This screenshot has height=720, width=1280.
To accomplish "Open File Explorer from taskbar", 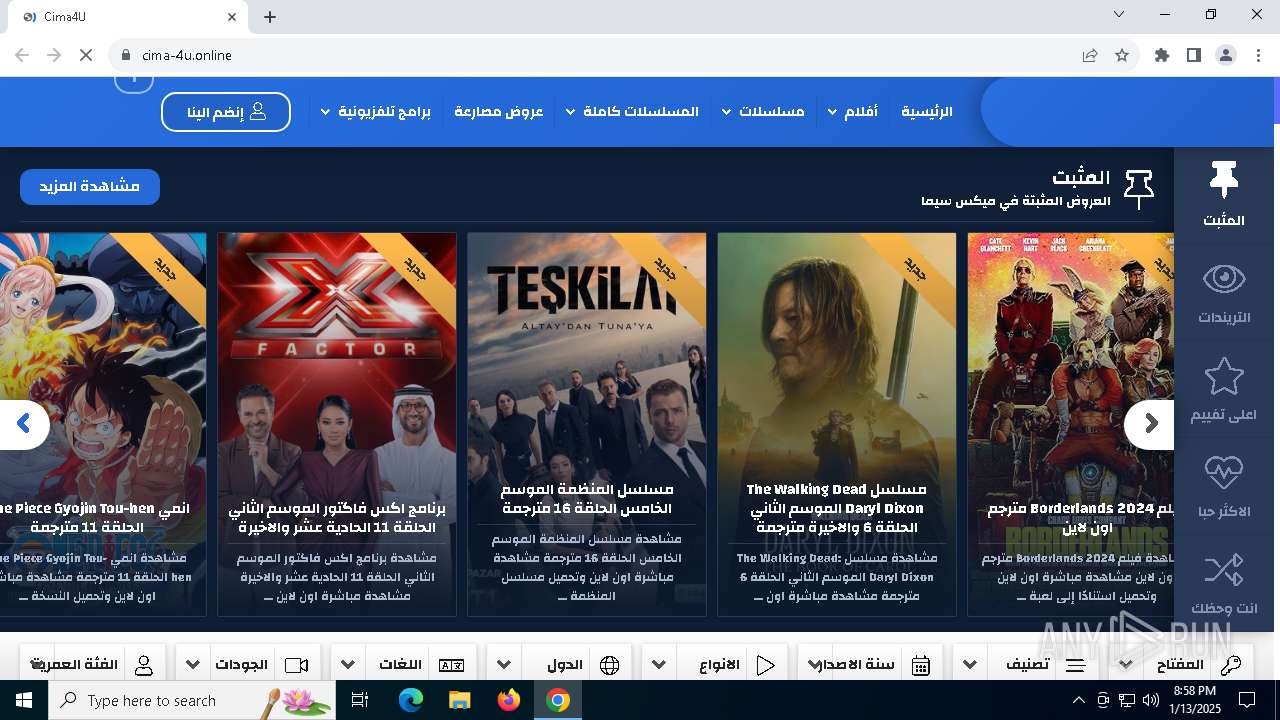I will (459, 700).
